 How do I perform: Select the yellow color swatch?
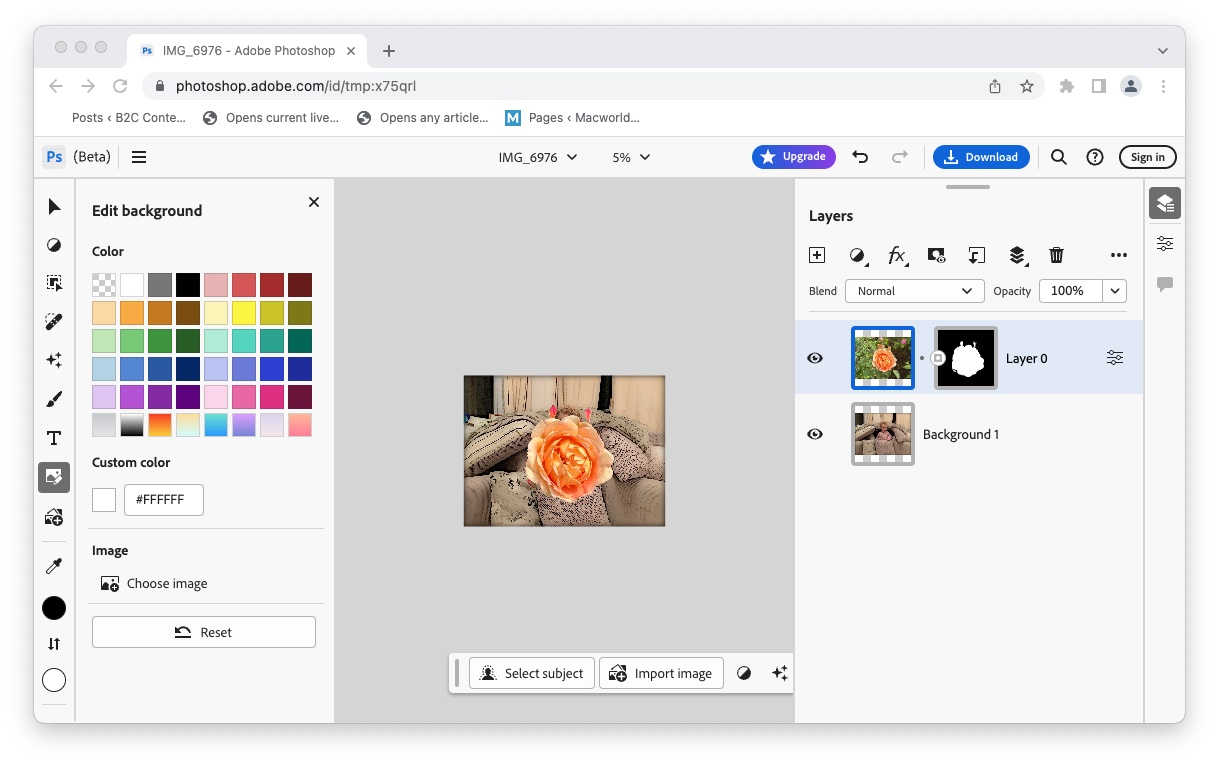[x=244, y=312]
